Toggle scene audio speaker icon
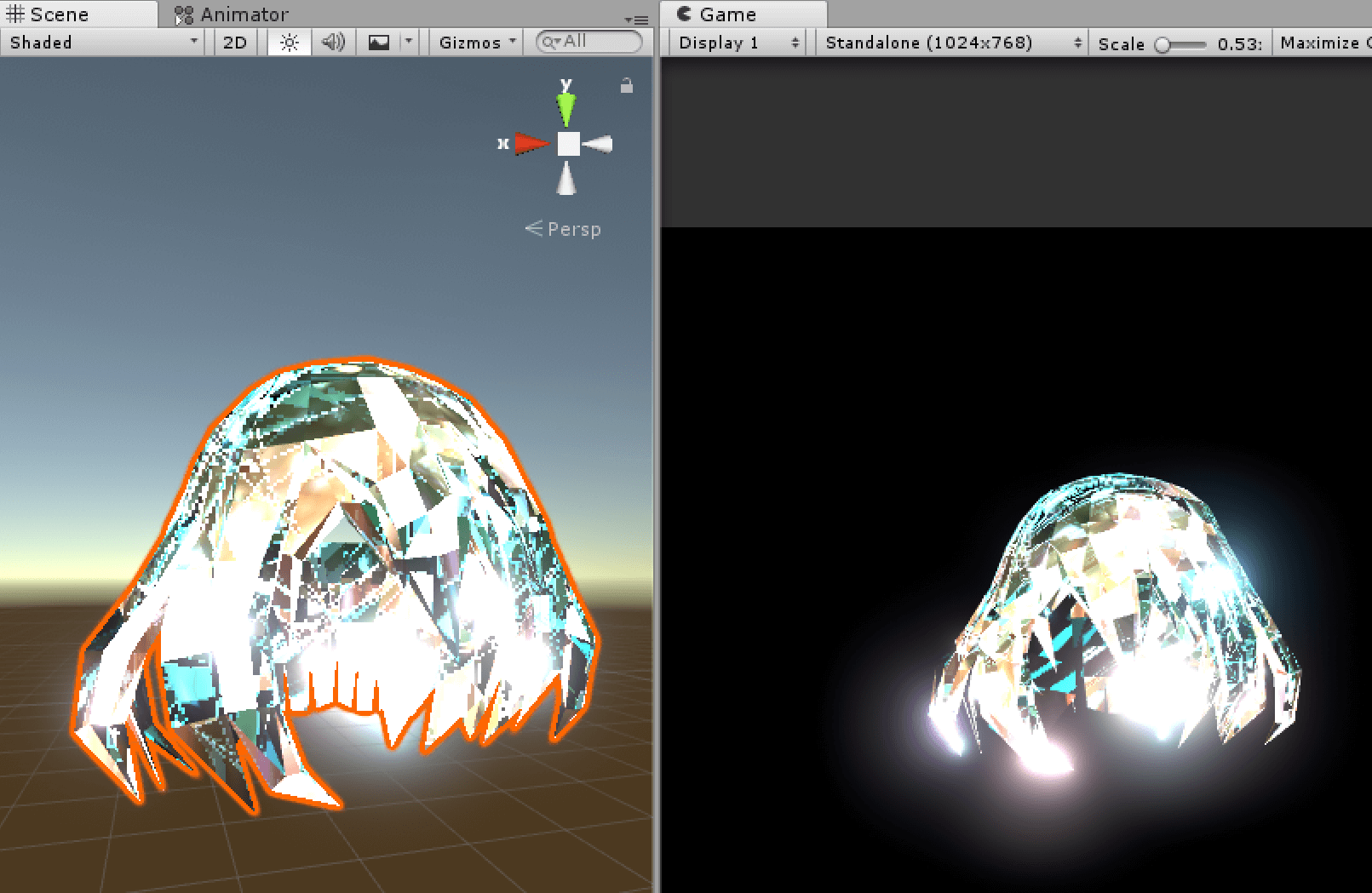The image size is (1372, 893). 334,43
